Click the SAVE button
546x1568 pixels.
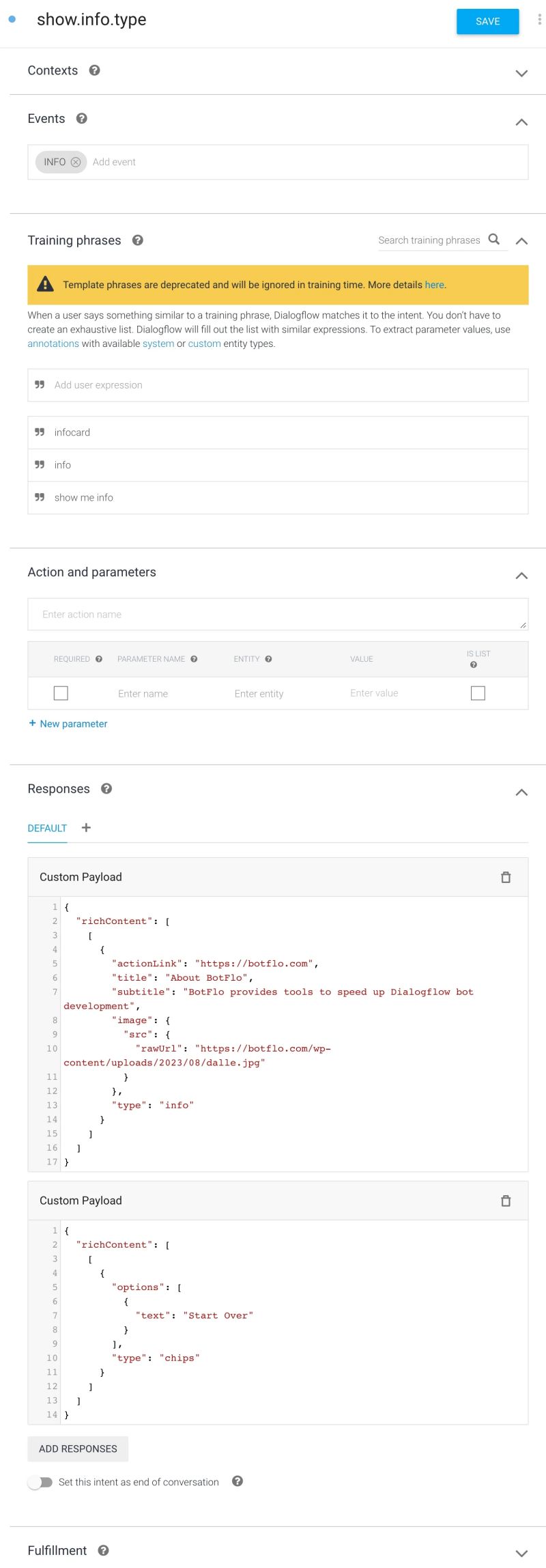[x=487, y=21]
